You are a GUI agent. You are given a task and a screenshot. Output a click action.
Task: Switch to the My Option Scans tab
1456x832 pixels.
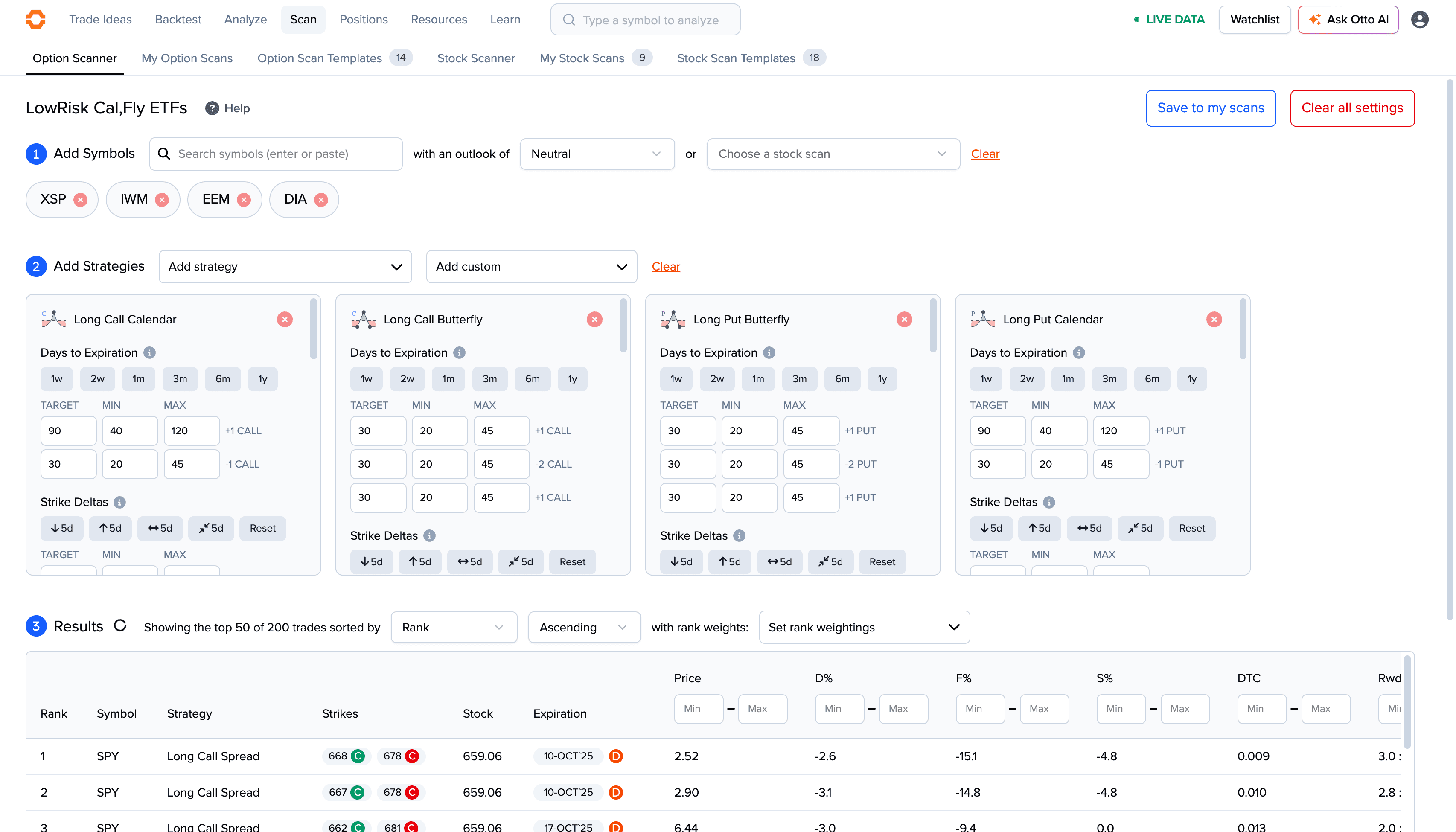(187, 58)
